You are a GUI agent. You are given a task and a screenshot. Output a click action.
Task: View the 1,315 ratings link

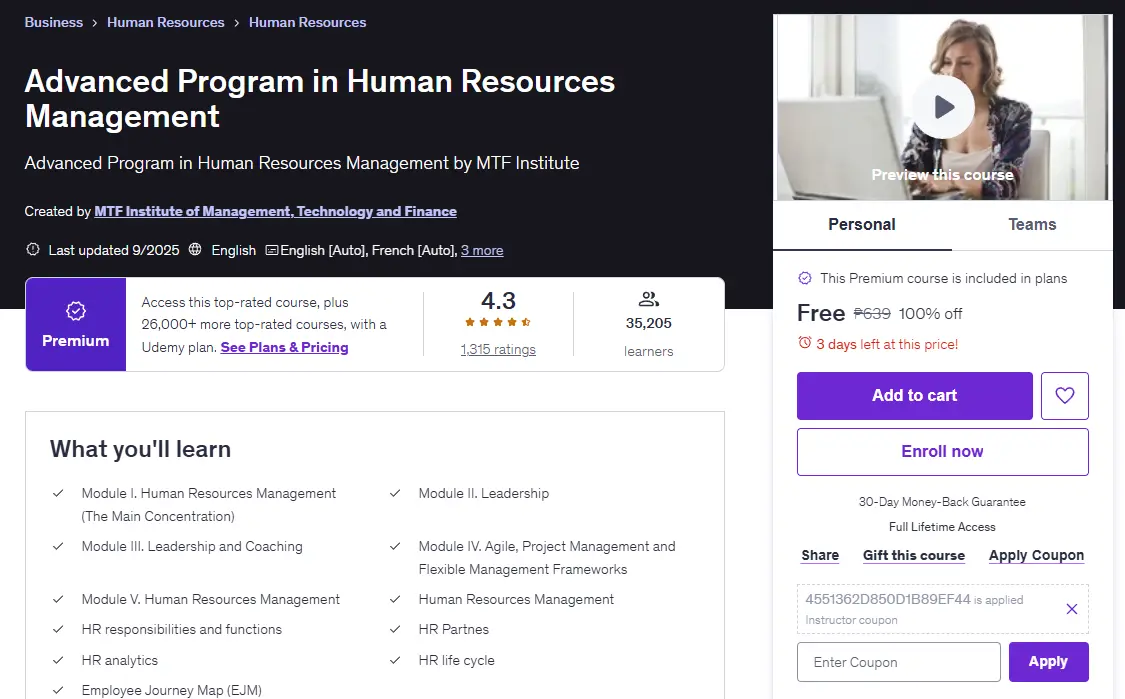click(498, 350)
